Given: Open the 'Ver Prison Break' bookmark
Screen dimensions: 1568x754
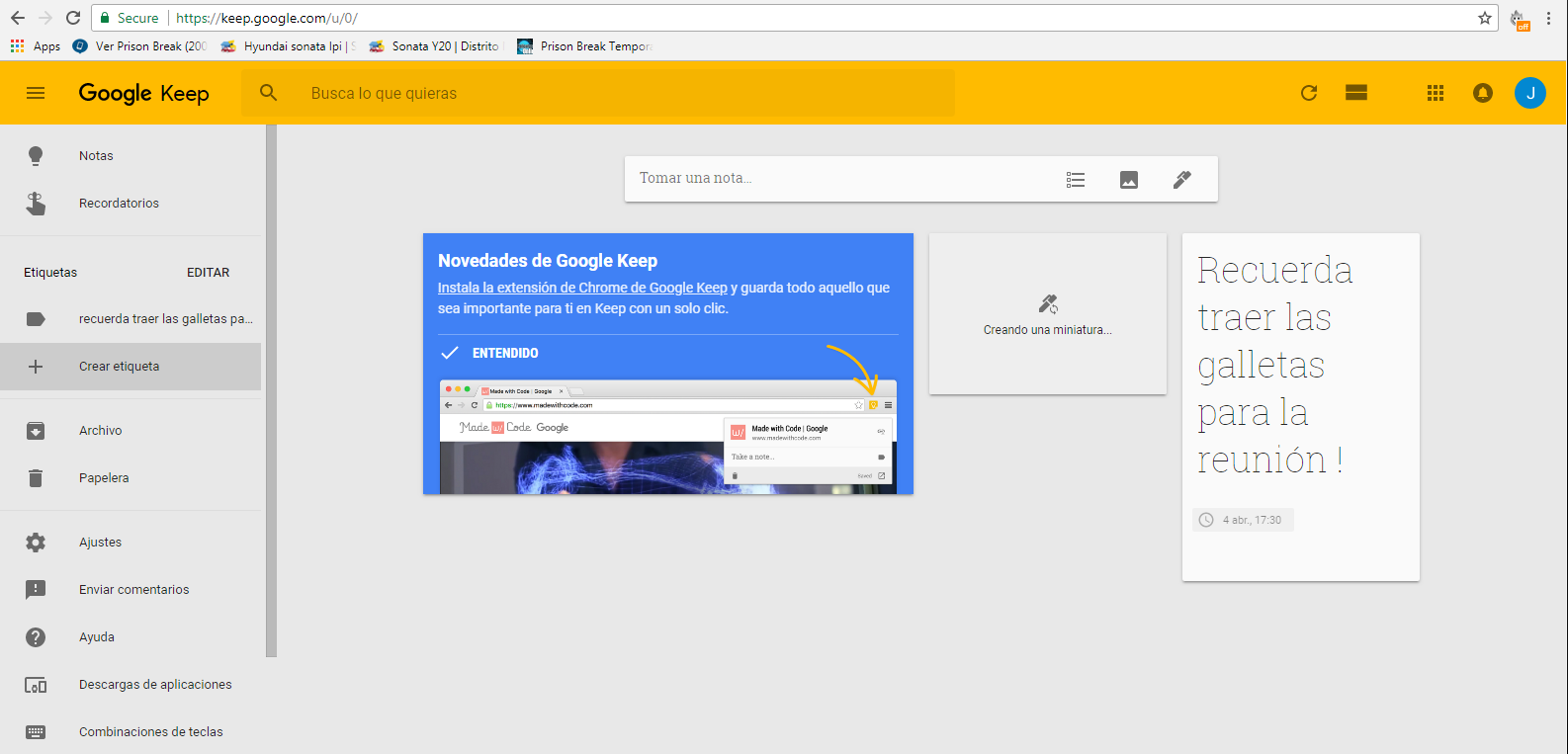Looking at the screenshot, I should pos(139,46).
